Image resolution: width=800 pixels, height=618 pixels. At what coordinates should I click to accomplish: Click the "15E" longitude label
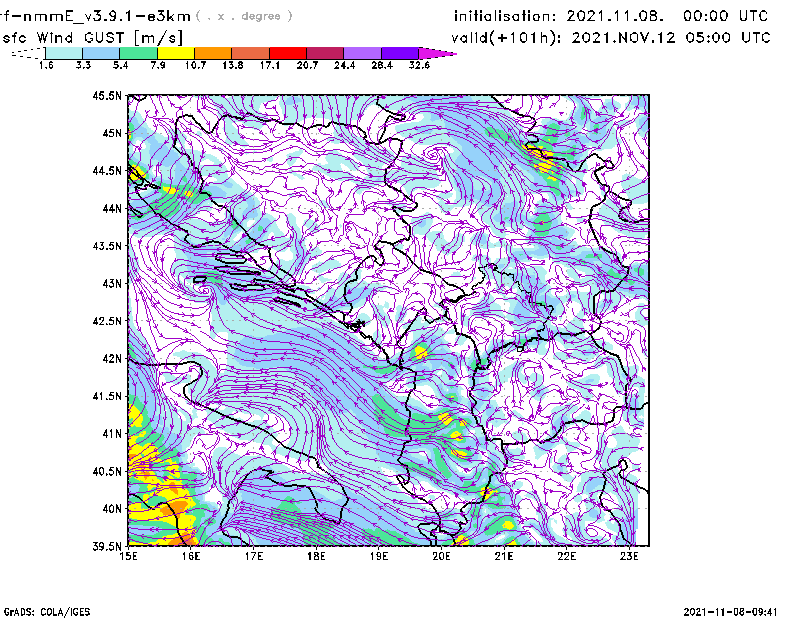tap(128, 556)
